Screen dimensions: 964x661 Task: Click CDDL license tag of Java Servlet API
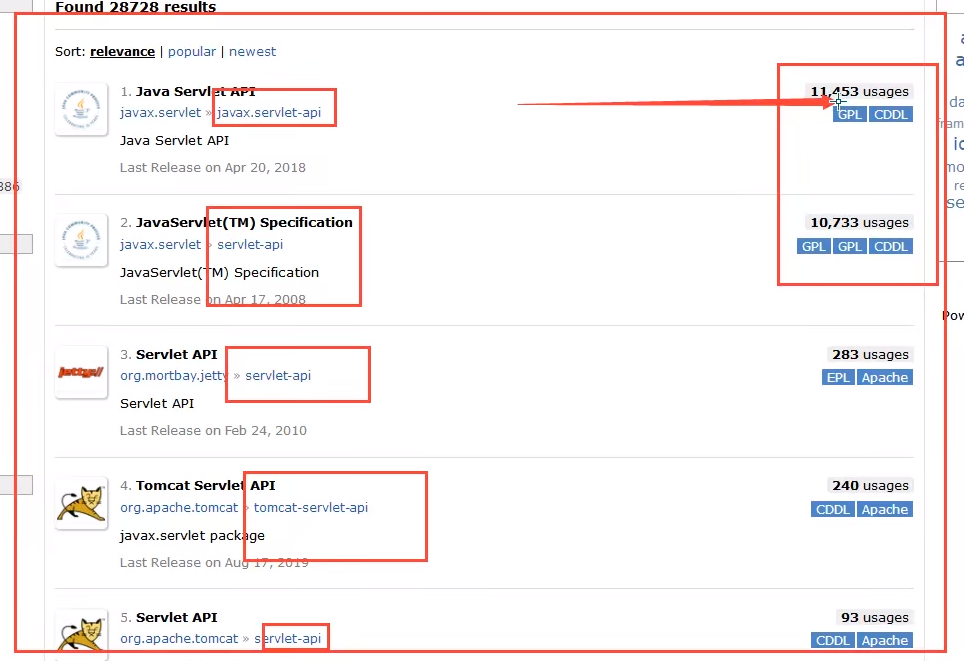(x=891, y=114)
